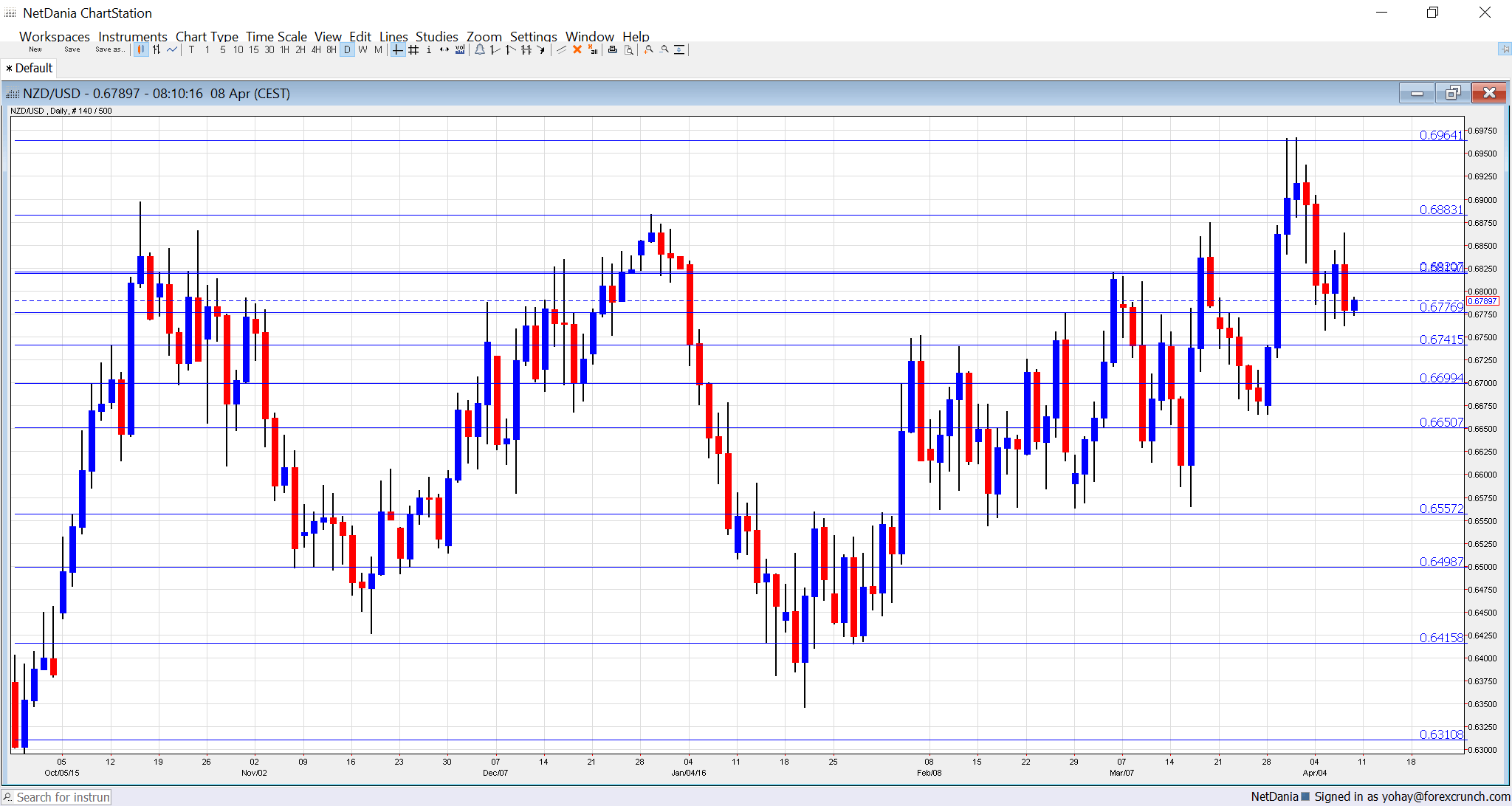1512x806 pixels.
Task: Open the Studies menu
Action: 436,36
